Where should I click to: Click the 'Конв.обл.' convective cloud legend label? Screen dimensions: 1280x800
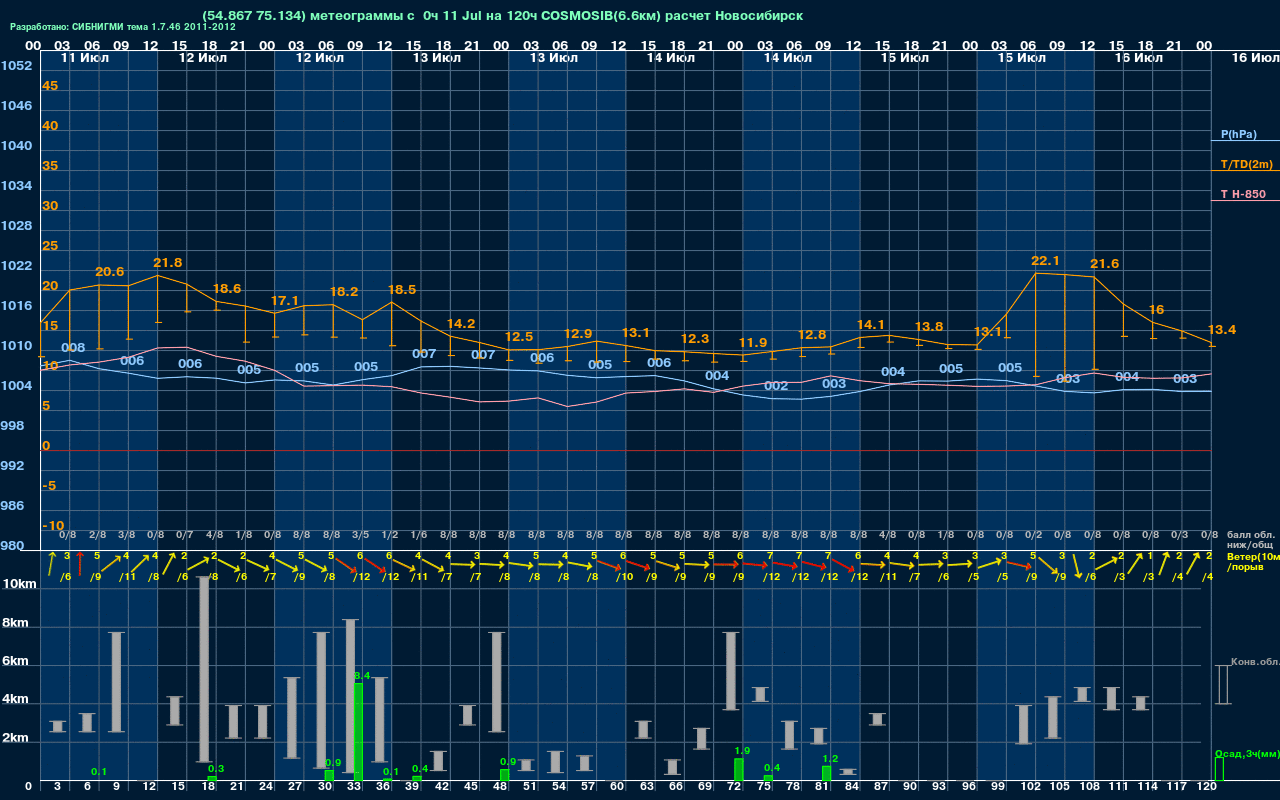coord(1255,662)
